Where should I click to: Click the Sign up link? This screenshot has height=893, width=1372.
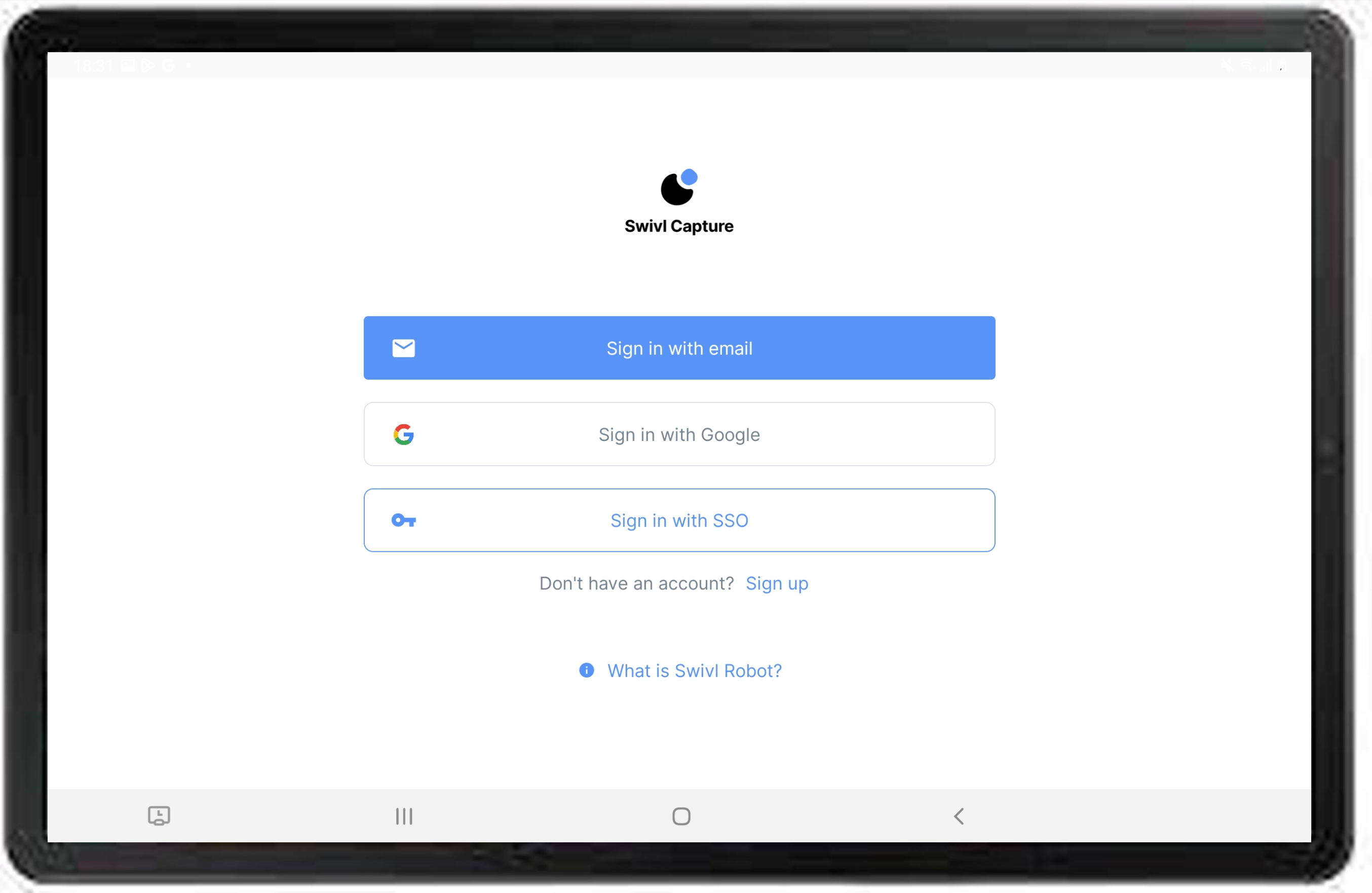(778, 583)
